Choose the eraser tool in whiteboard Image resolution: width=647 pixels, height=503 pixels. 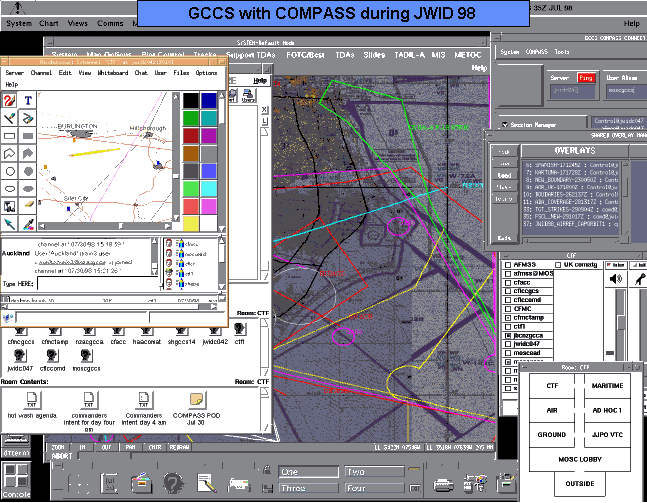pos(28,206)
